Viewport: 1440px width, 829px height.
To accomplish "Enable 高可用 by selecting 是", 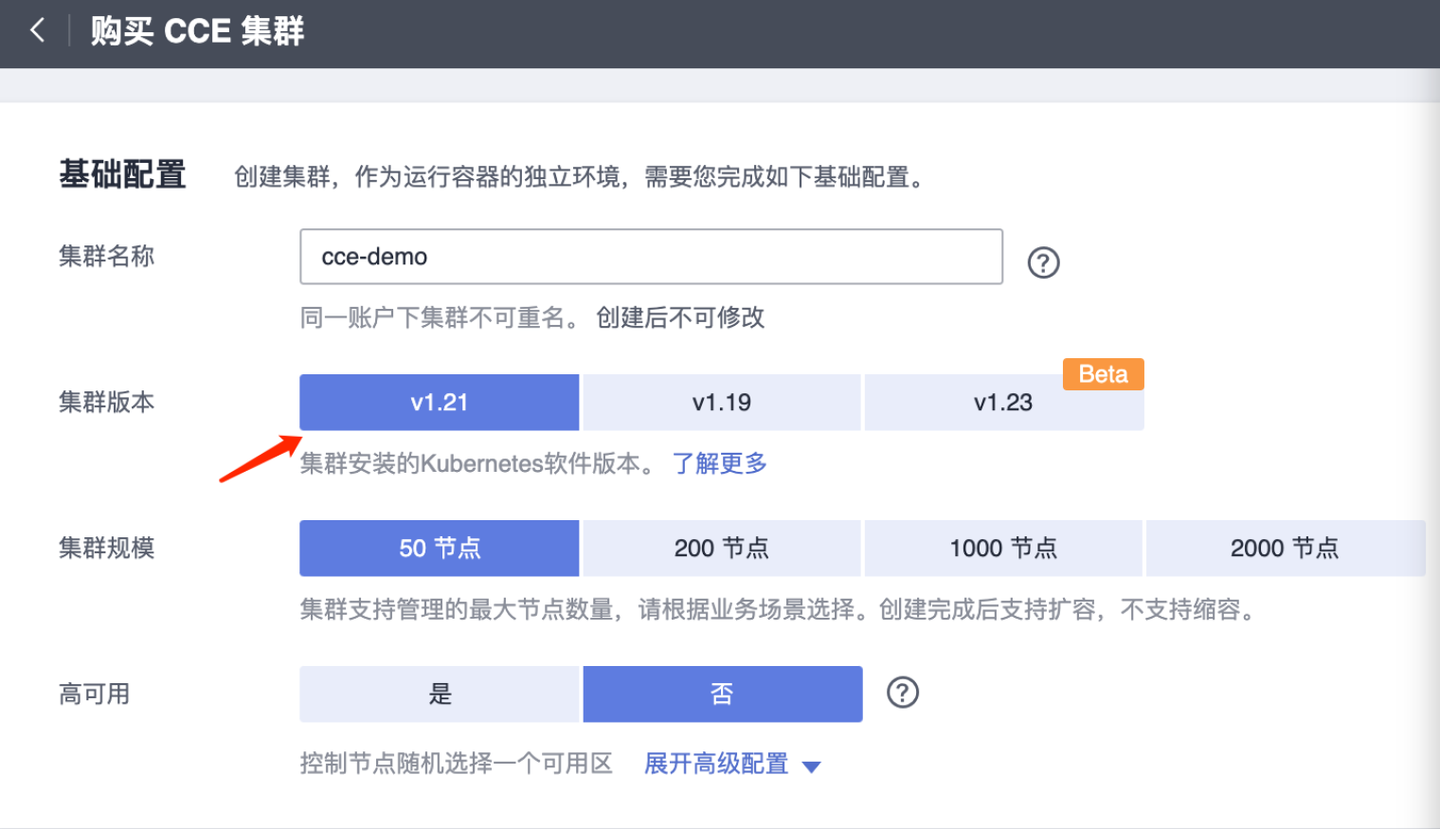I will [439, 693].
